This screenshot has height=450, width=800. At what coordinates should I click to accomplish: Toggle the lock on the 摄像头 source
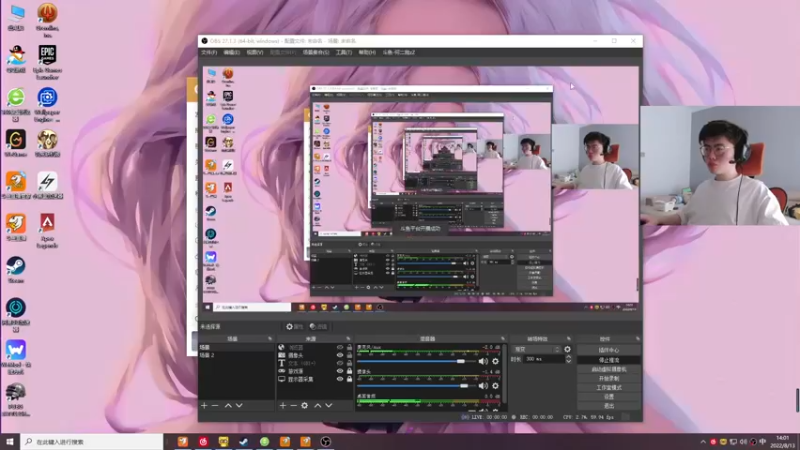click(349, 356)
